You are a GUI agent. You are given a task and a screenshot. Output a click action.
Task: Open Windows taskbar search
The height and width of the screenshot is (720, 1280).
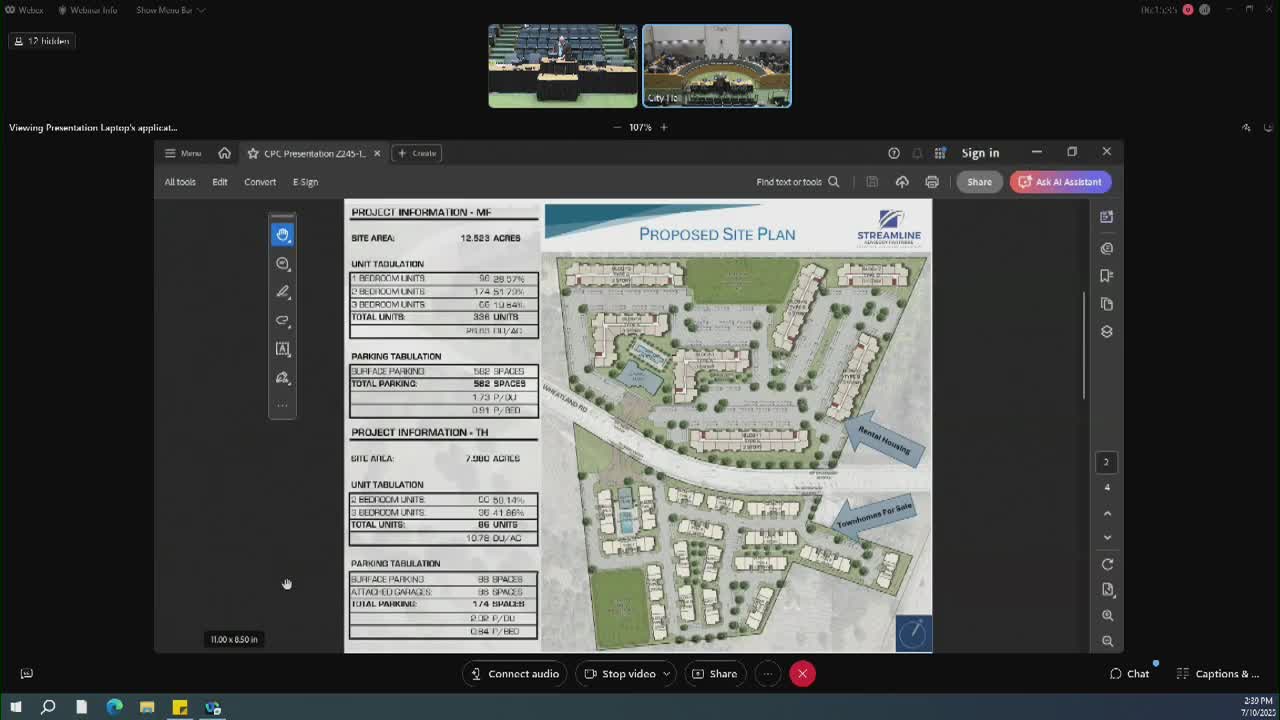pos(48,707)
